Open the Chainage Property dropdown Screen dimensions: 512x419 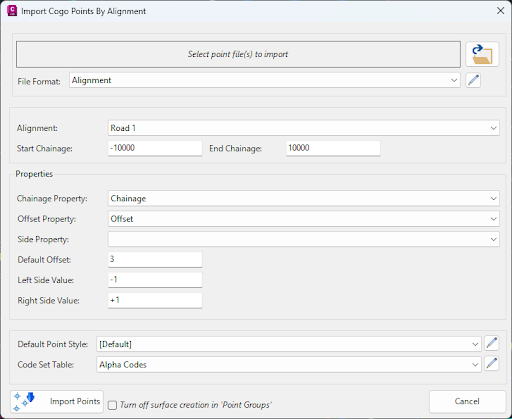(x=304, y=198)
